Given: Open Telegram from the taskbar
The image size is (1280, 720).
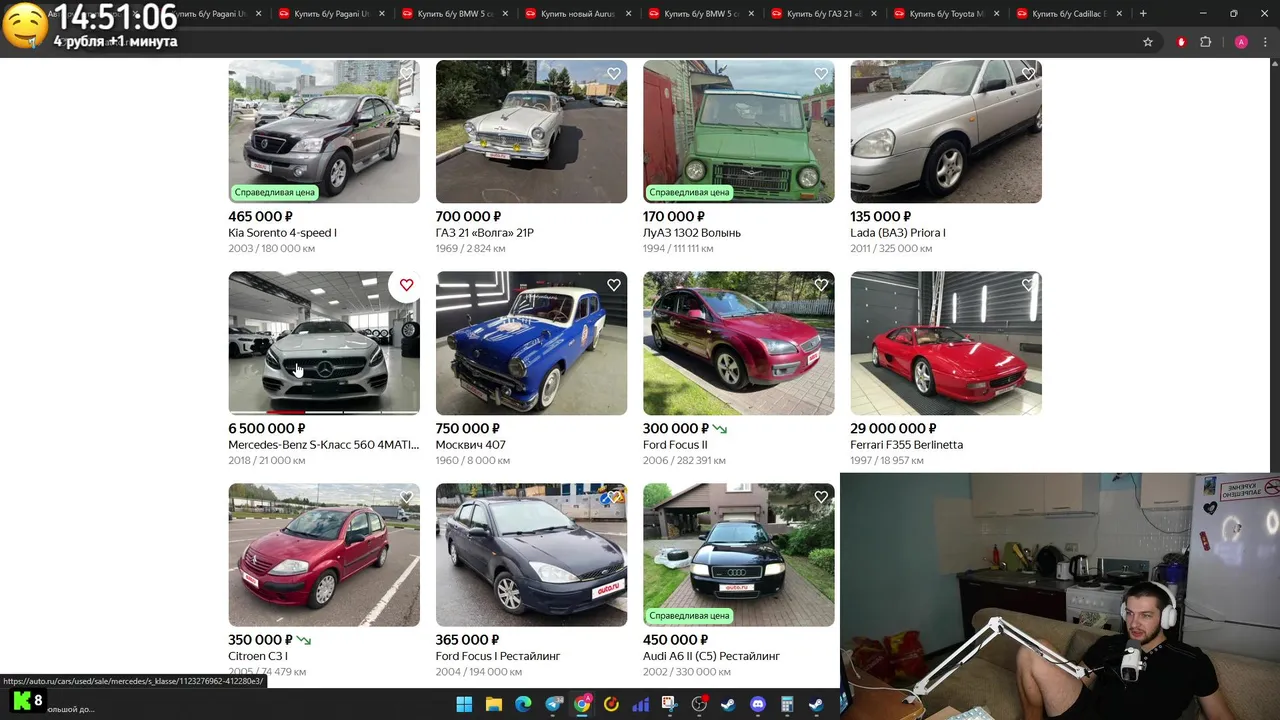Looking at the screenshot, I should click(x=553, y=704).
